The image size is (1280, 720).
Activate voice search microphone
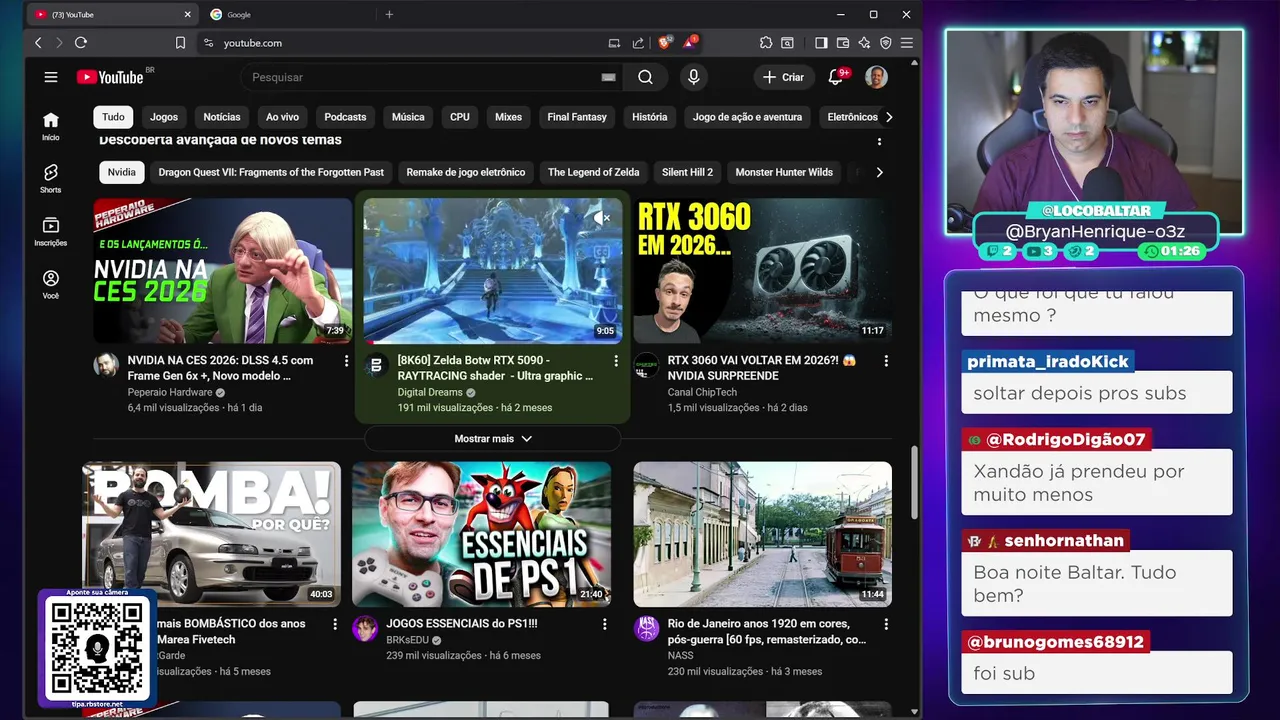point(693,77)
